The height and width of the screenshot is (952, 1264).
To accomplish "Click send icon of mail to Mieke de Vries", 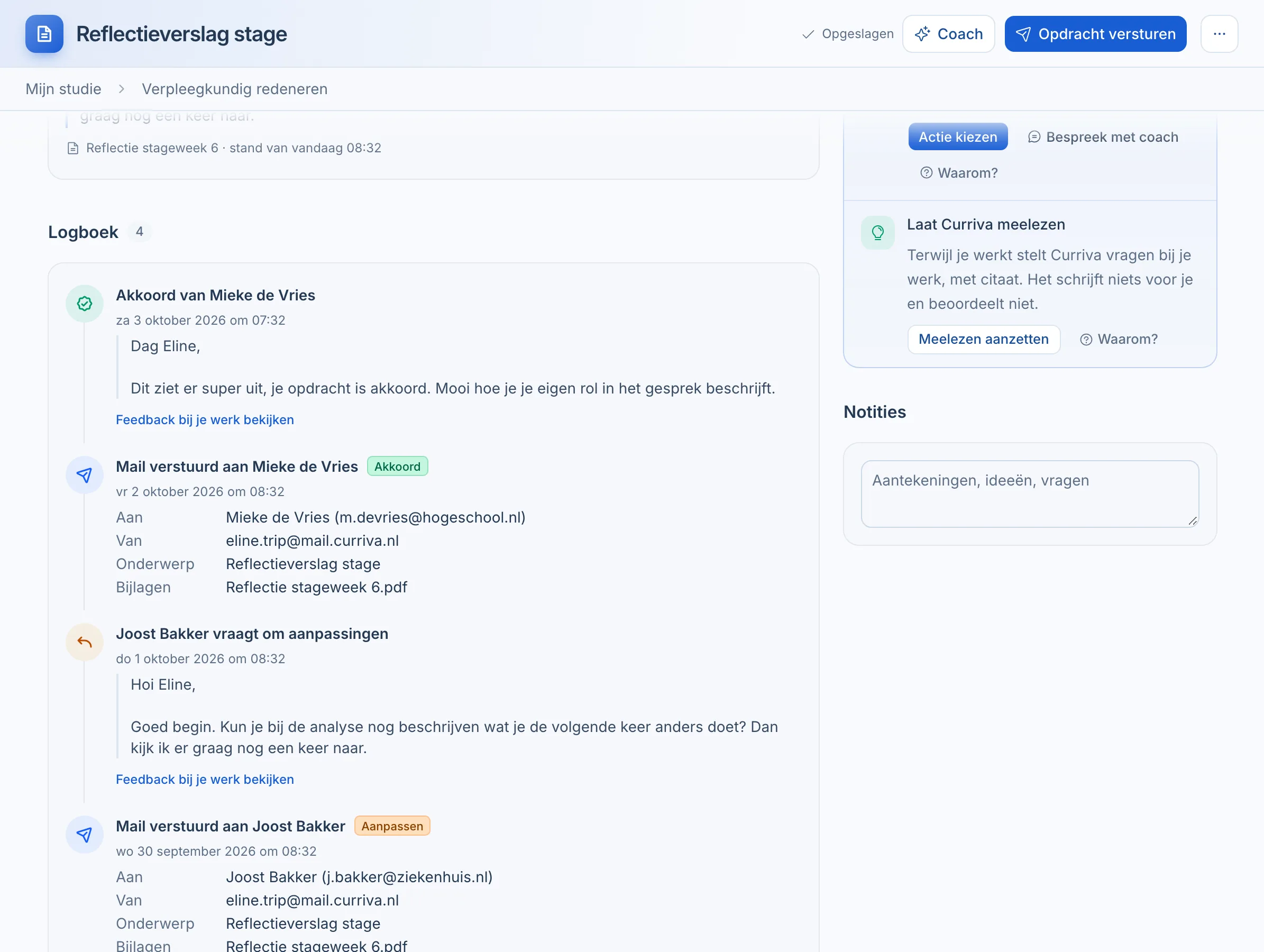I will (85, 475).
